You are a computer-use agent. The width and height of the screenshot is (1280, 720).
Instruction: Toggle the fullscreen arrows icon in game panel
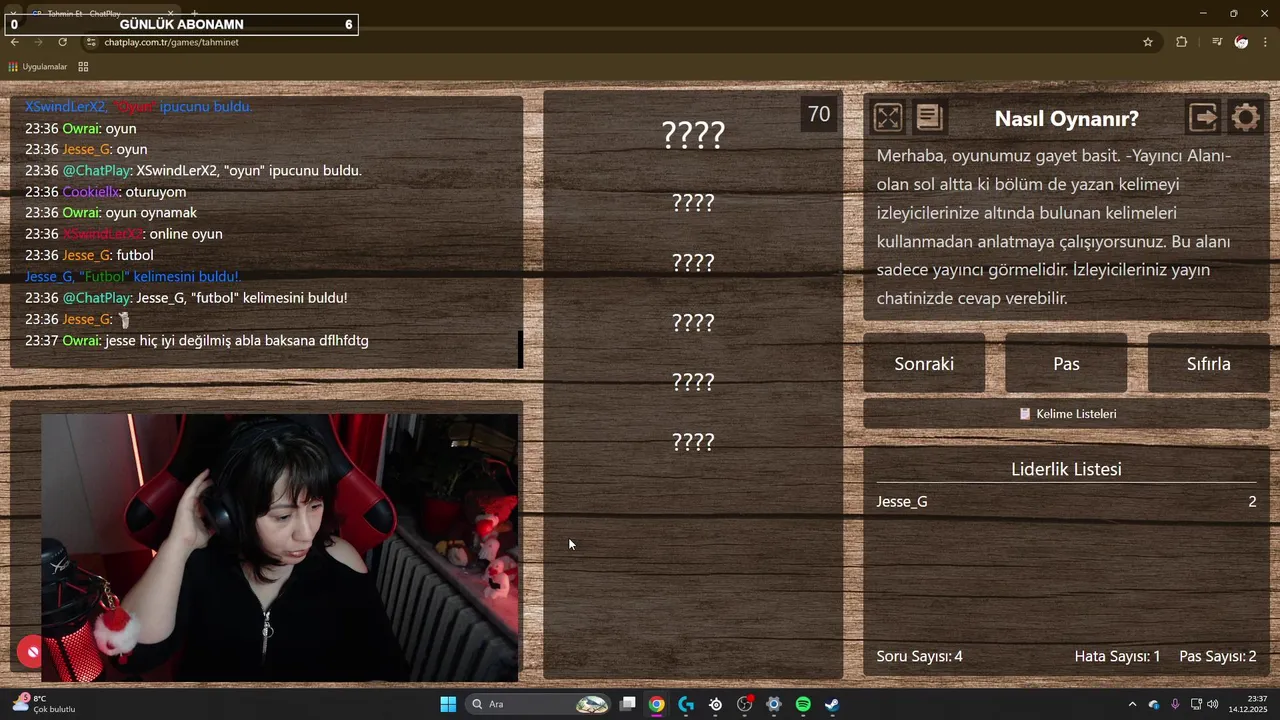[888, 118]
